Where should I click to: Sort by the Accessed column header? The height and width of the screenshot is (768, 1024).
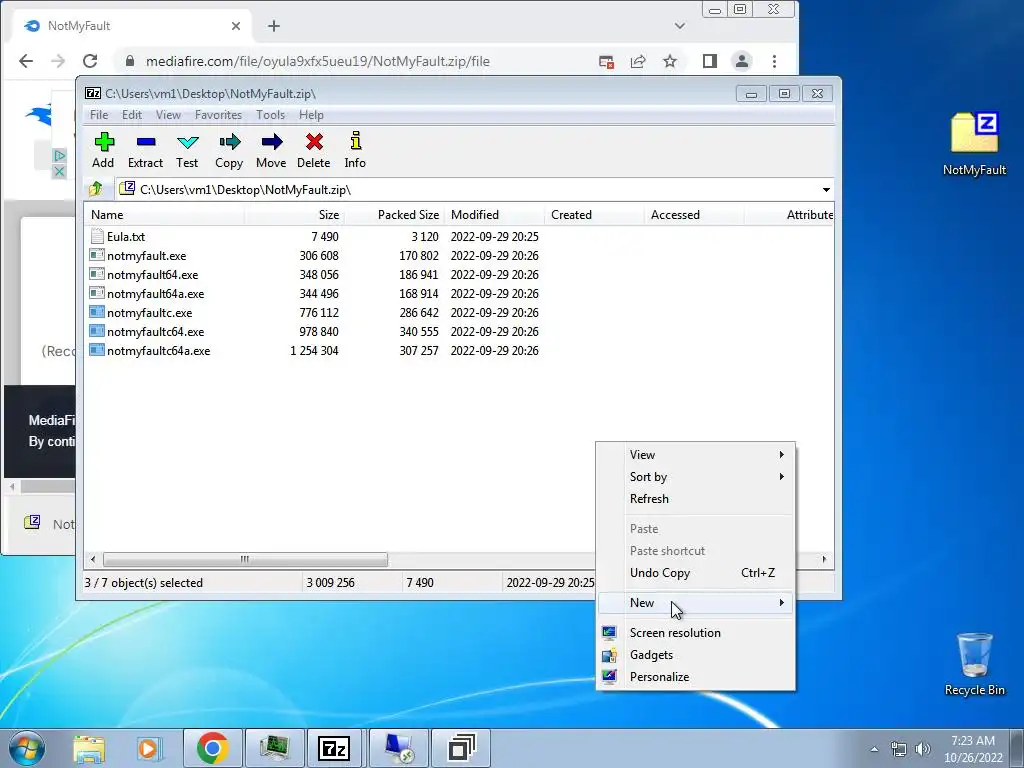[694, 215]
